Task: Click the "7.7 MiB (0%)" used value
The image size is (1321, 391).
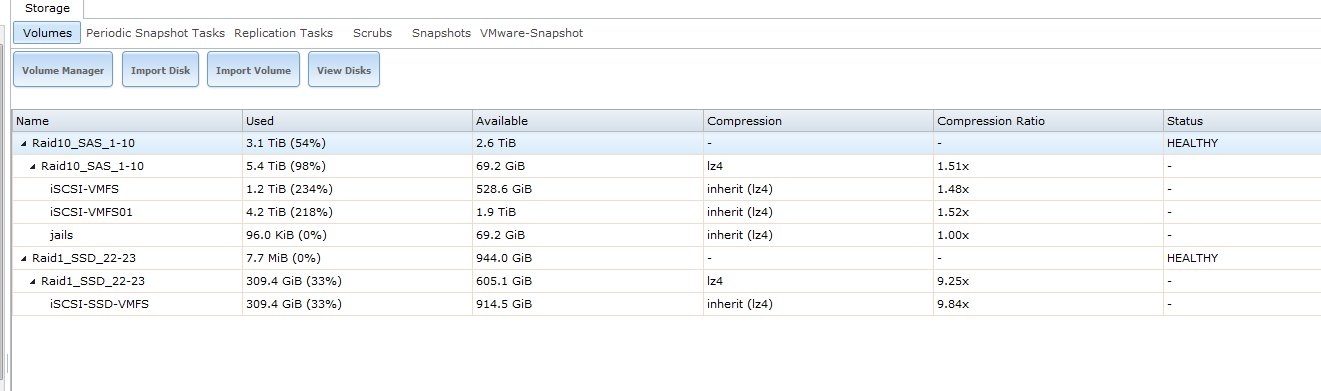Action: (284, 259)
